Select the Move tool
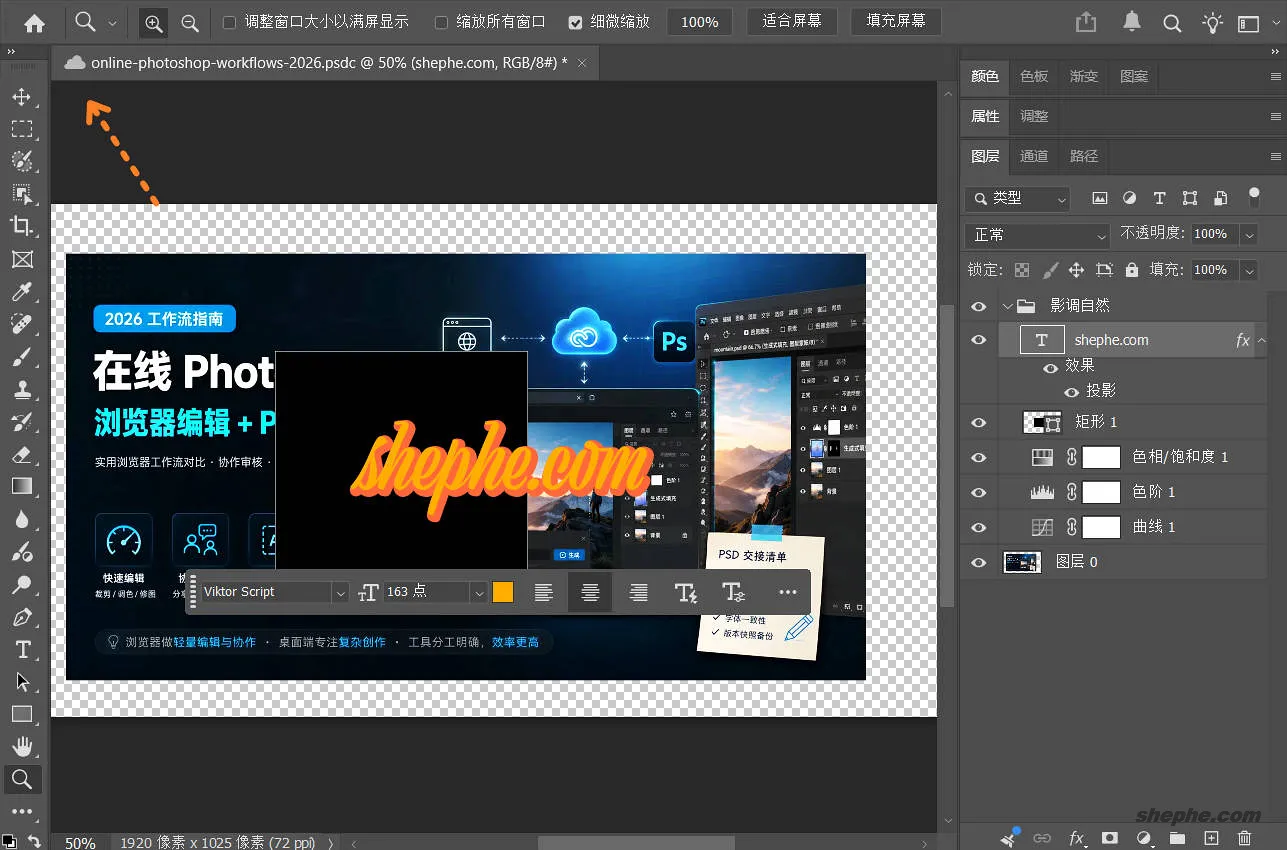The height and width of the screenshot is (850, 1287). [x=21, y=97]
